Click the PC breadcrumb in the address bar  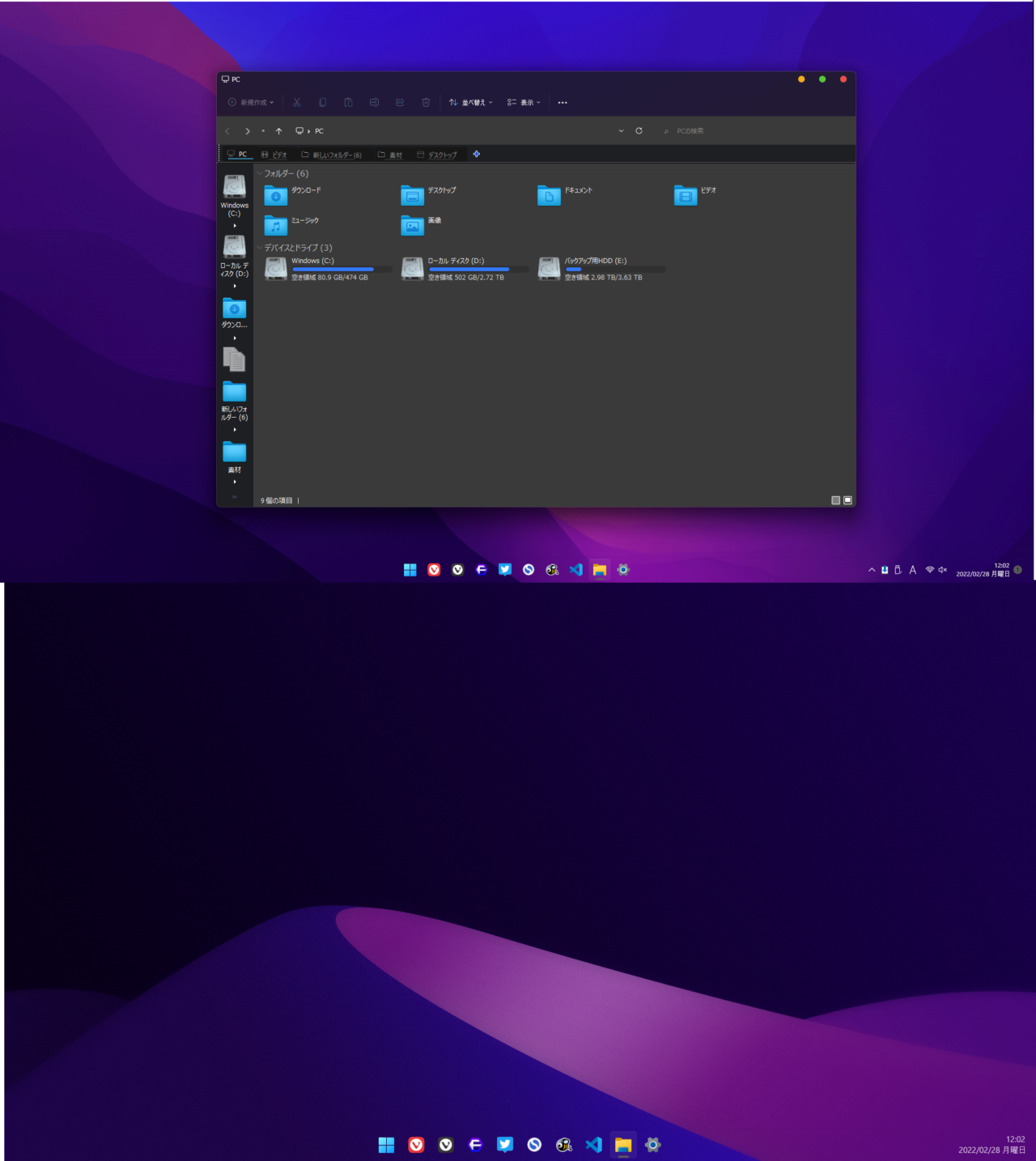319,131
